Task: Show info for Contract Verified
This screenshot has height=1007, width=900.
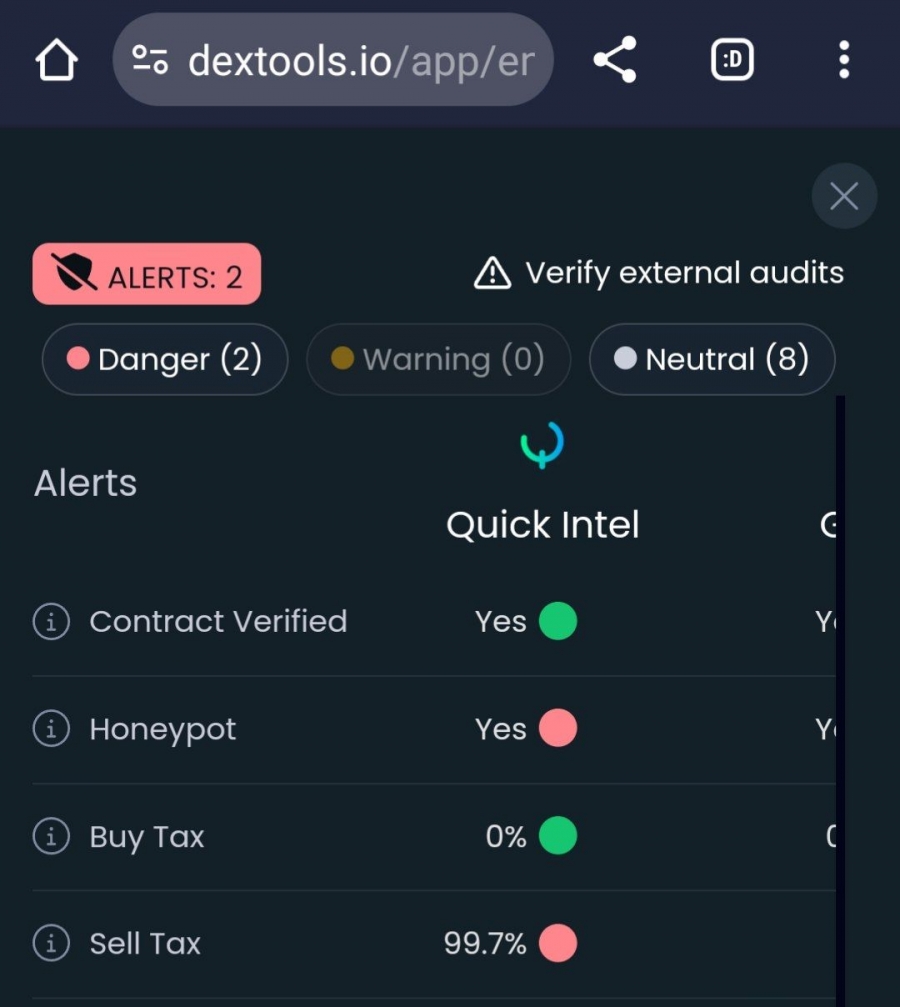Action: coord(51,621)
